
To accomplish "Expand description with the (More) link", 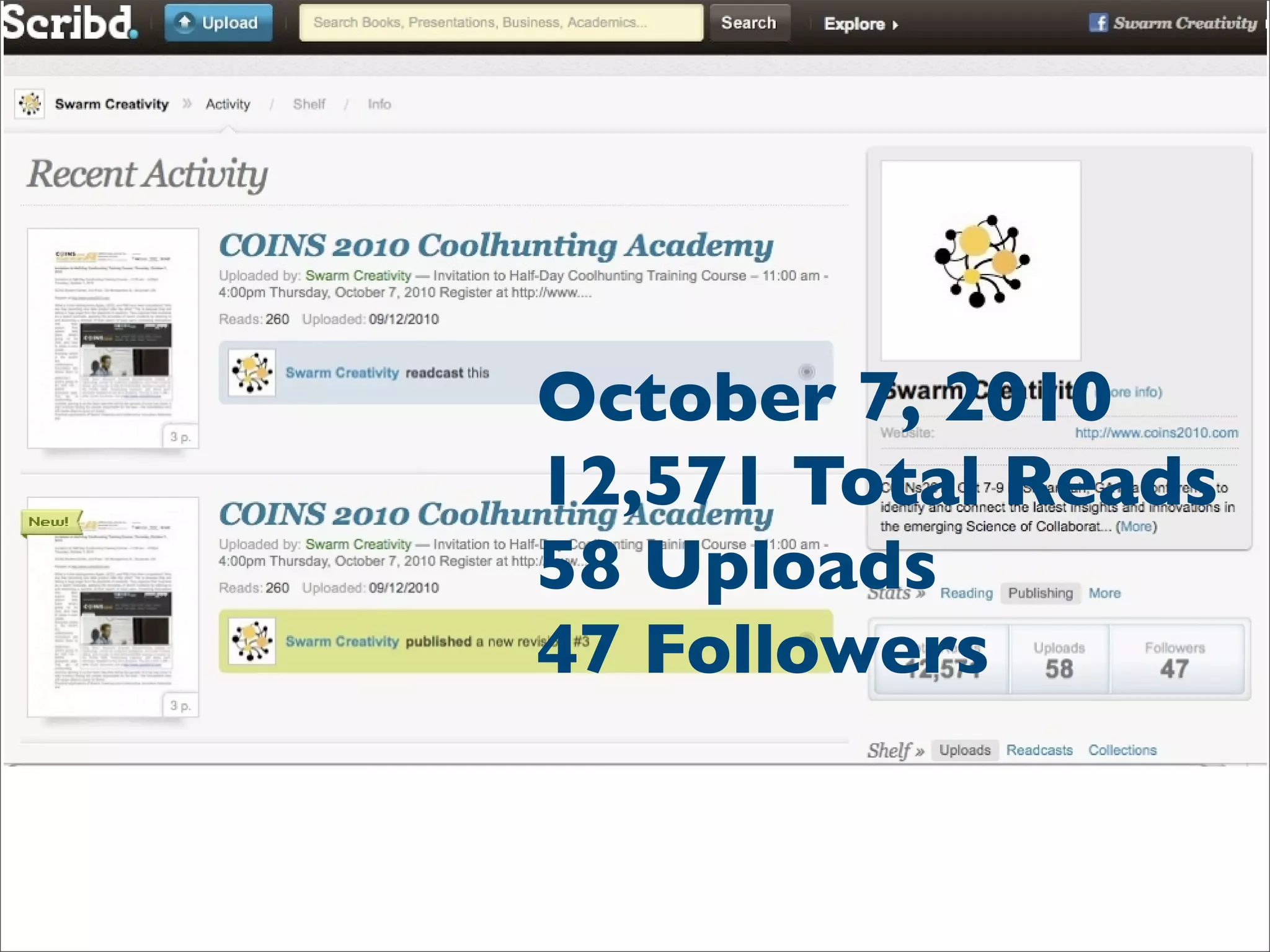I will click(x=1136, y=526).
